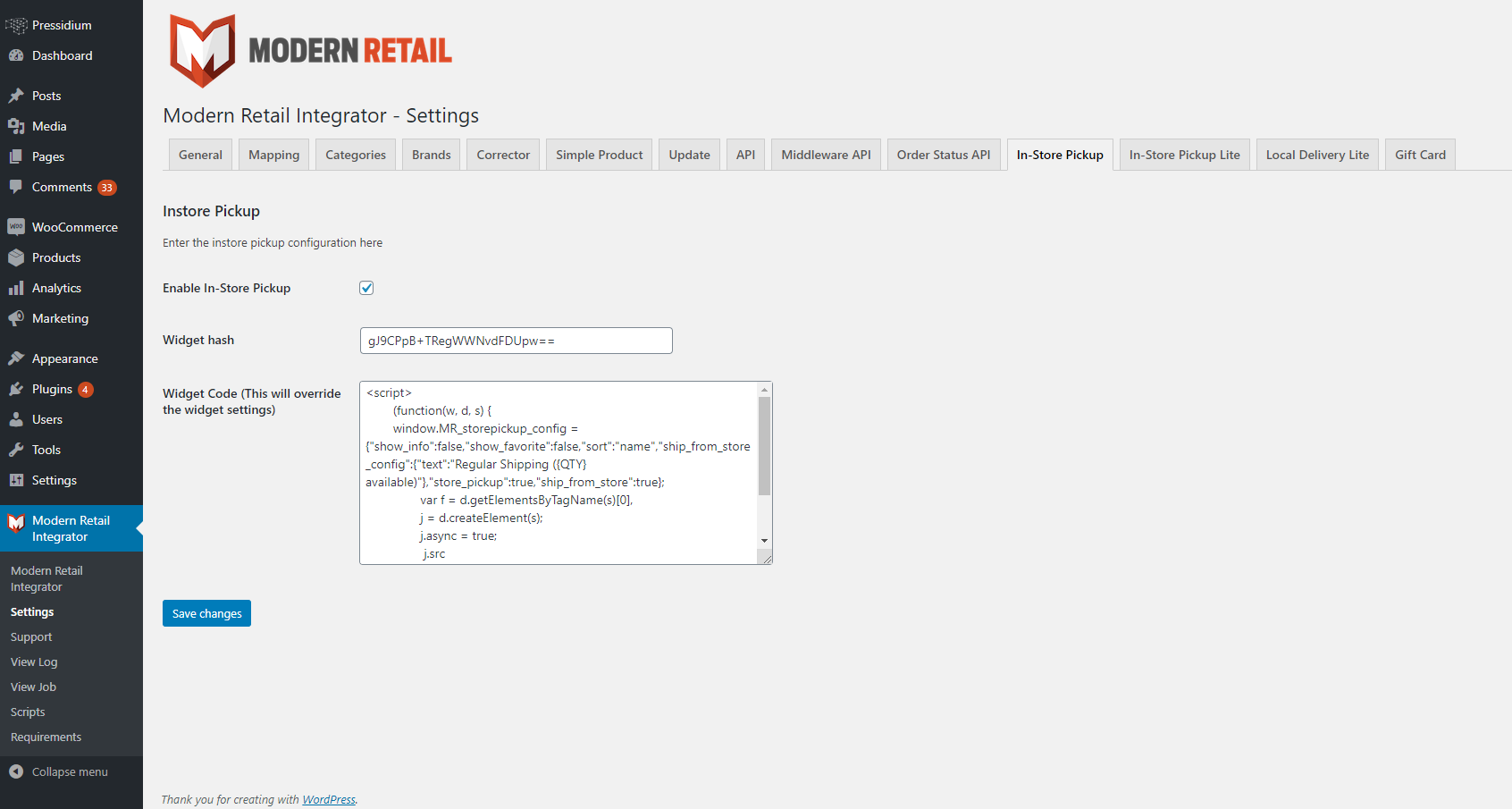Screen dimensions: 1512x809
Task: Click the Marketing megaphone icon
Action: click(16, 318)
